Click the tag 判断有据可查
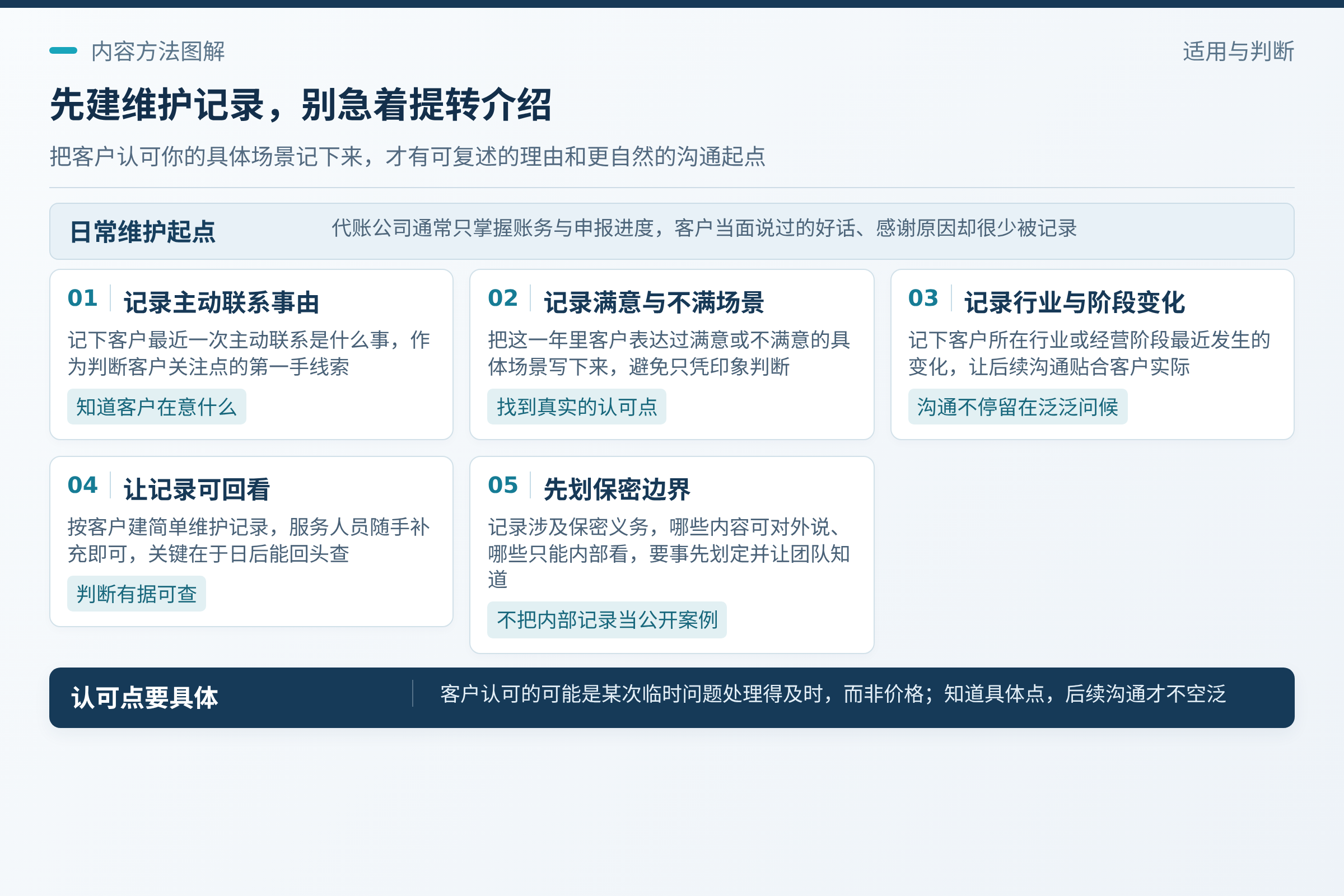This screenshot has height=896, width=1344. pos(137,594)
